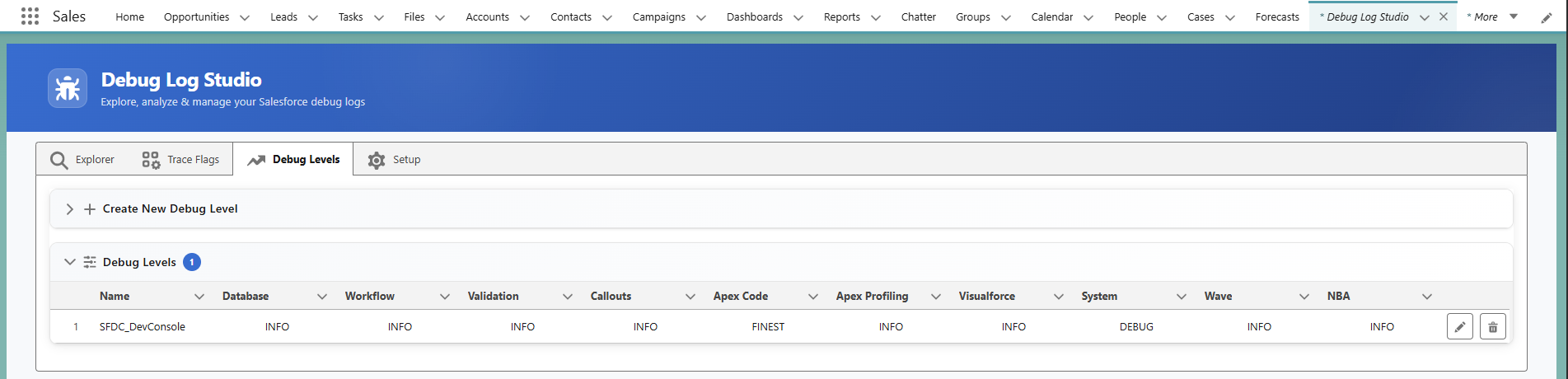Open the Tasks dropdown chevron
The height and width of the screenshot is (379, 1568).
(x=379, y=17)
